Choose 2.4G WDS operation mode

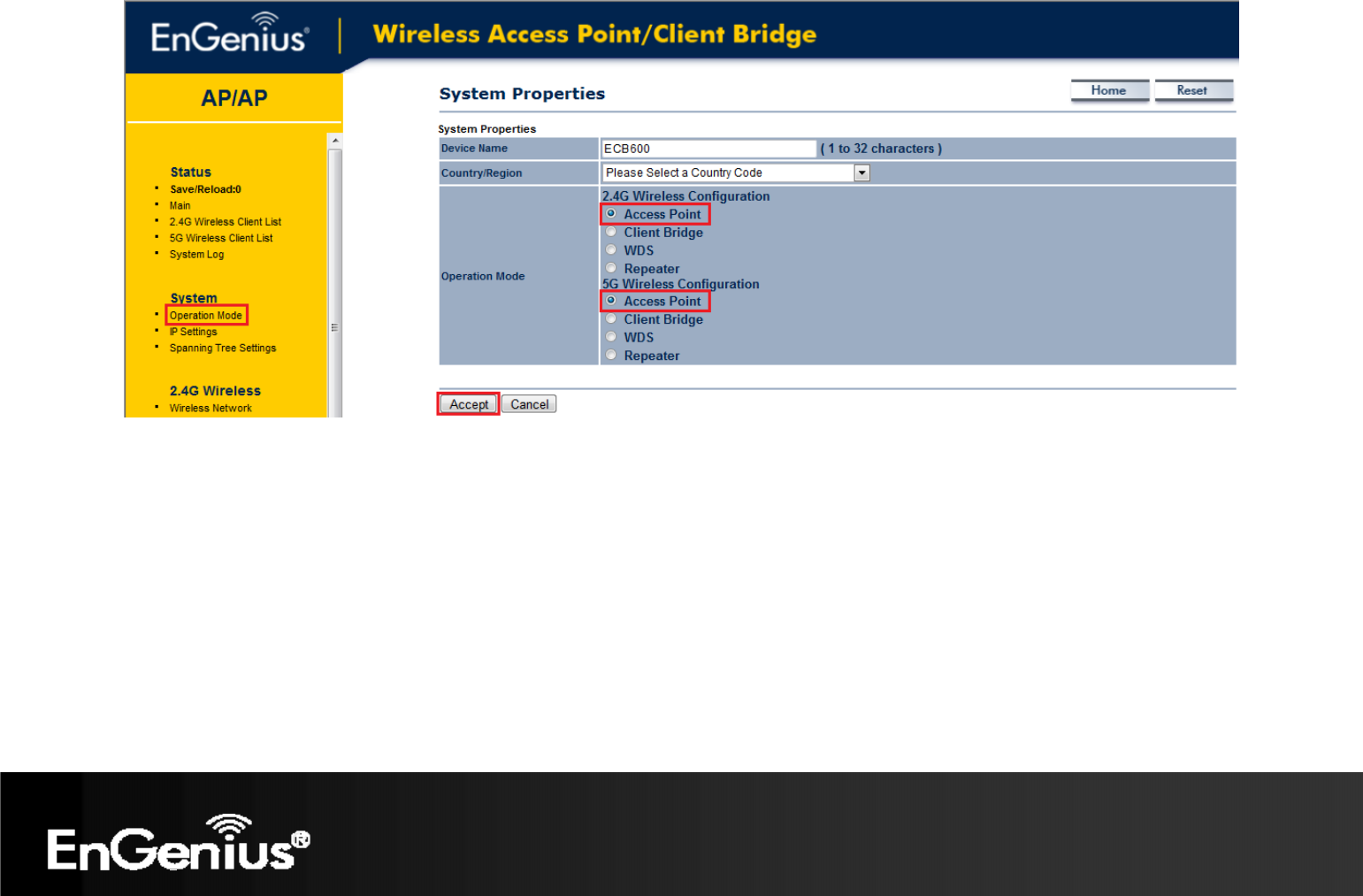point(611,250)
